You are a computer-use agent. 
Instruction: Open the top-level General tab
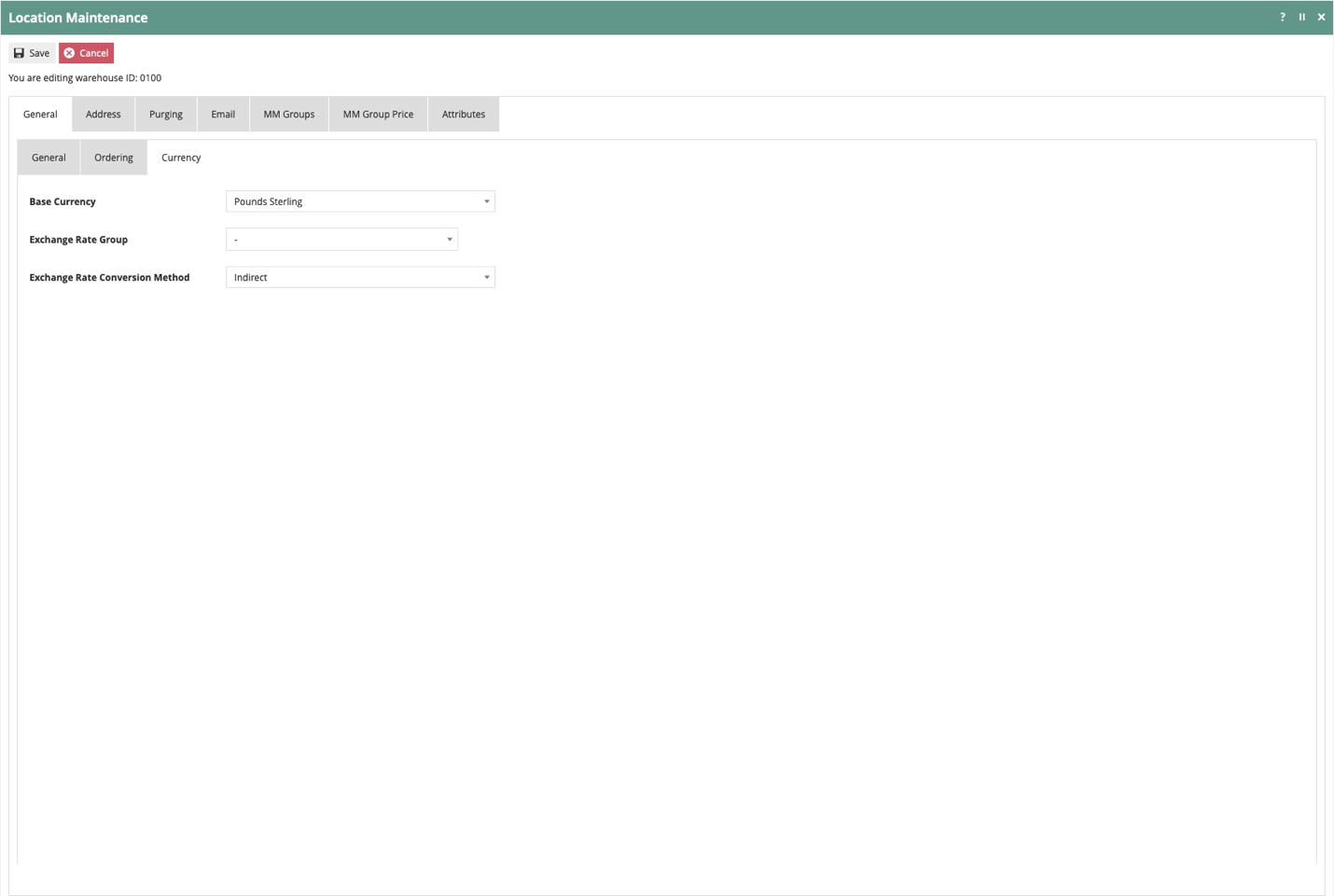[40, 114]
